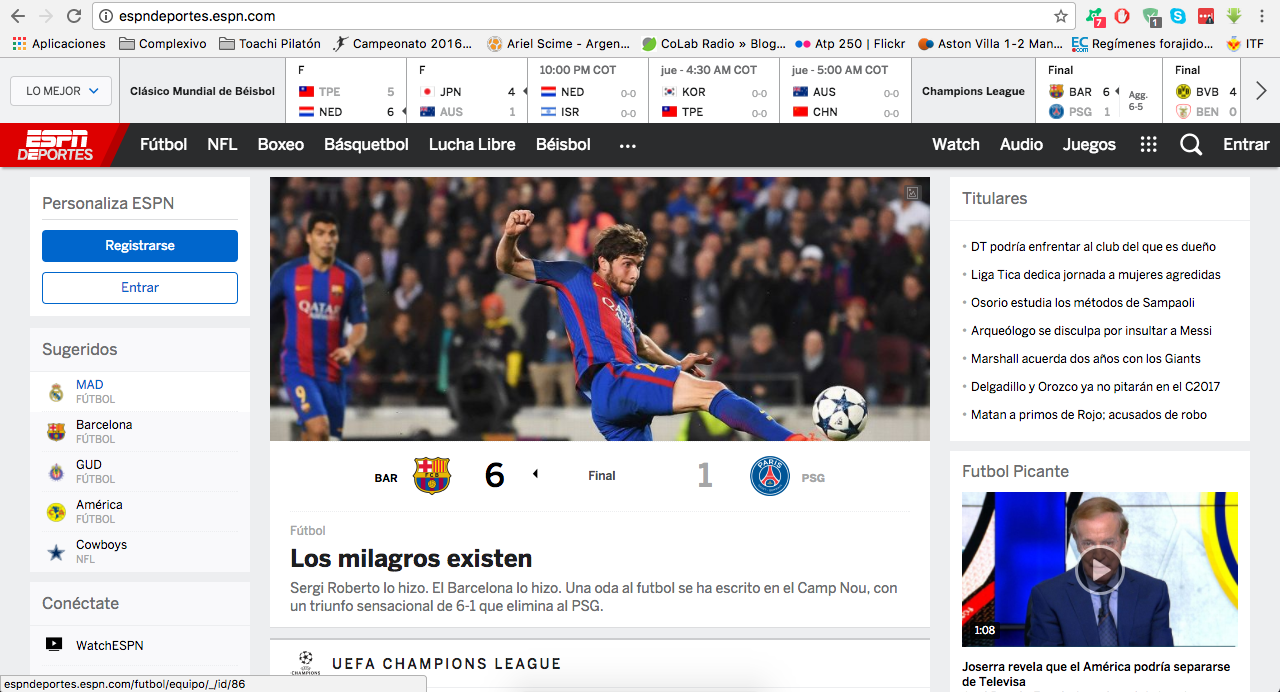
Task: Open the Fútbol menu item
Action: pyautogui.click(x=164, y=145)
